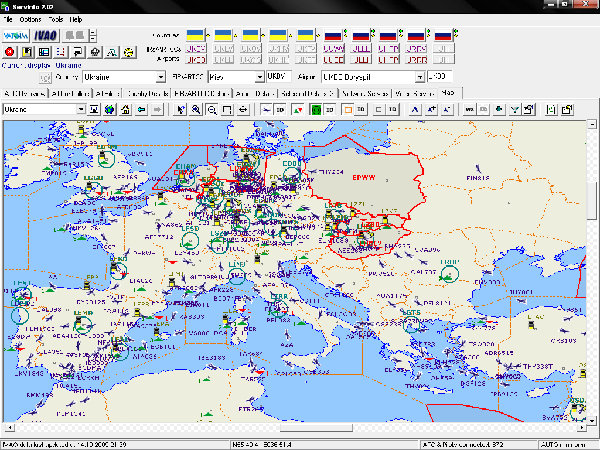Toggle ATC ID labels next to green circle
The image size is (600, 450).
coord(329,109)
